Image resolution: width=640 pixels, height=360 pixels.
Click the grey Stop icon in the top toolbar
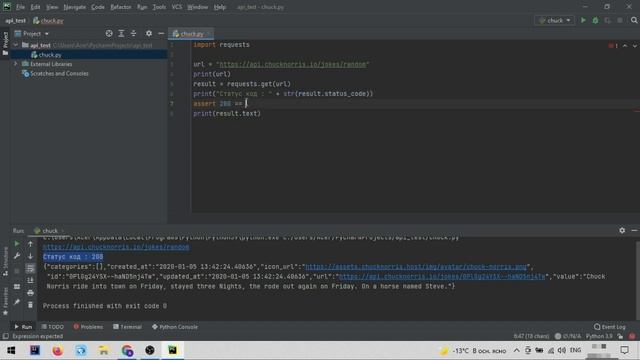coord(620,20)
